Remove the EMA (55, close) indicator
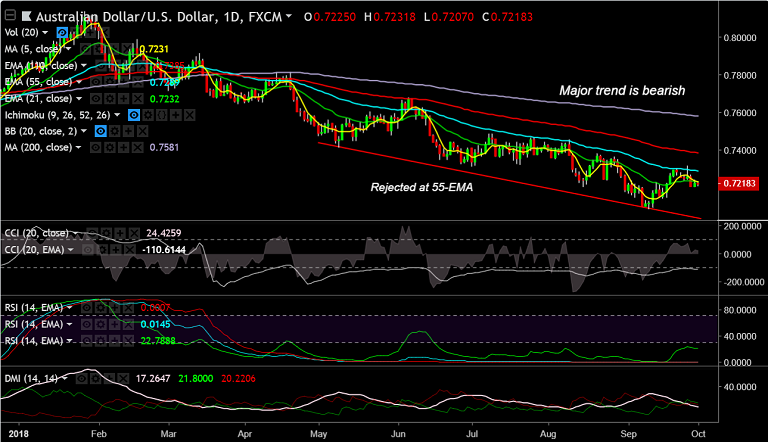Image resolution: width=768 pixels, height=442 pixels. [x=138, y=82]
